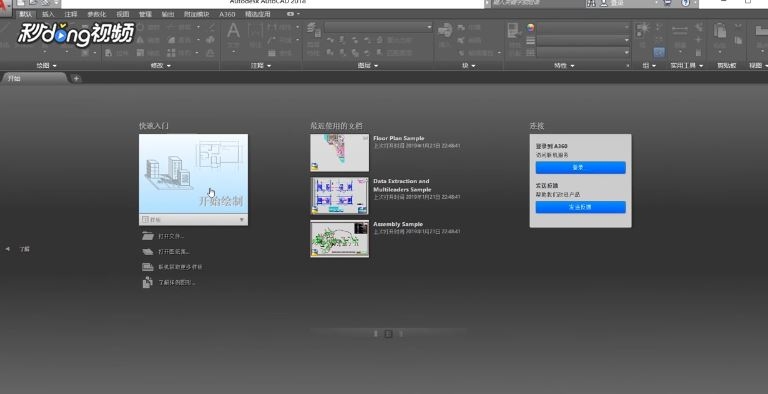Open the Data Extraction and Multileaders thumbnail

pyautogui.click(x=339, y=196)
